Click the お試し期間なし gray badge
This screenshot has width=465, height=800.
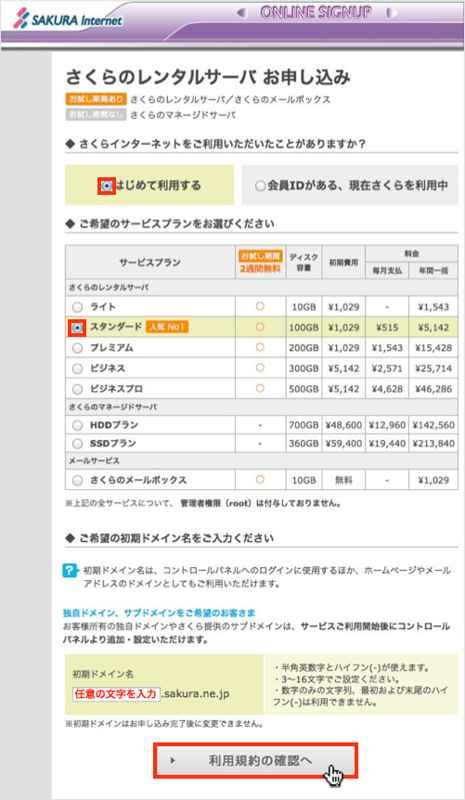click(95, 115)
